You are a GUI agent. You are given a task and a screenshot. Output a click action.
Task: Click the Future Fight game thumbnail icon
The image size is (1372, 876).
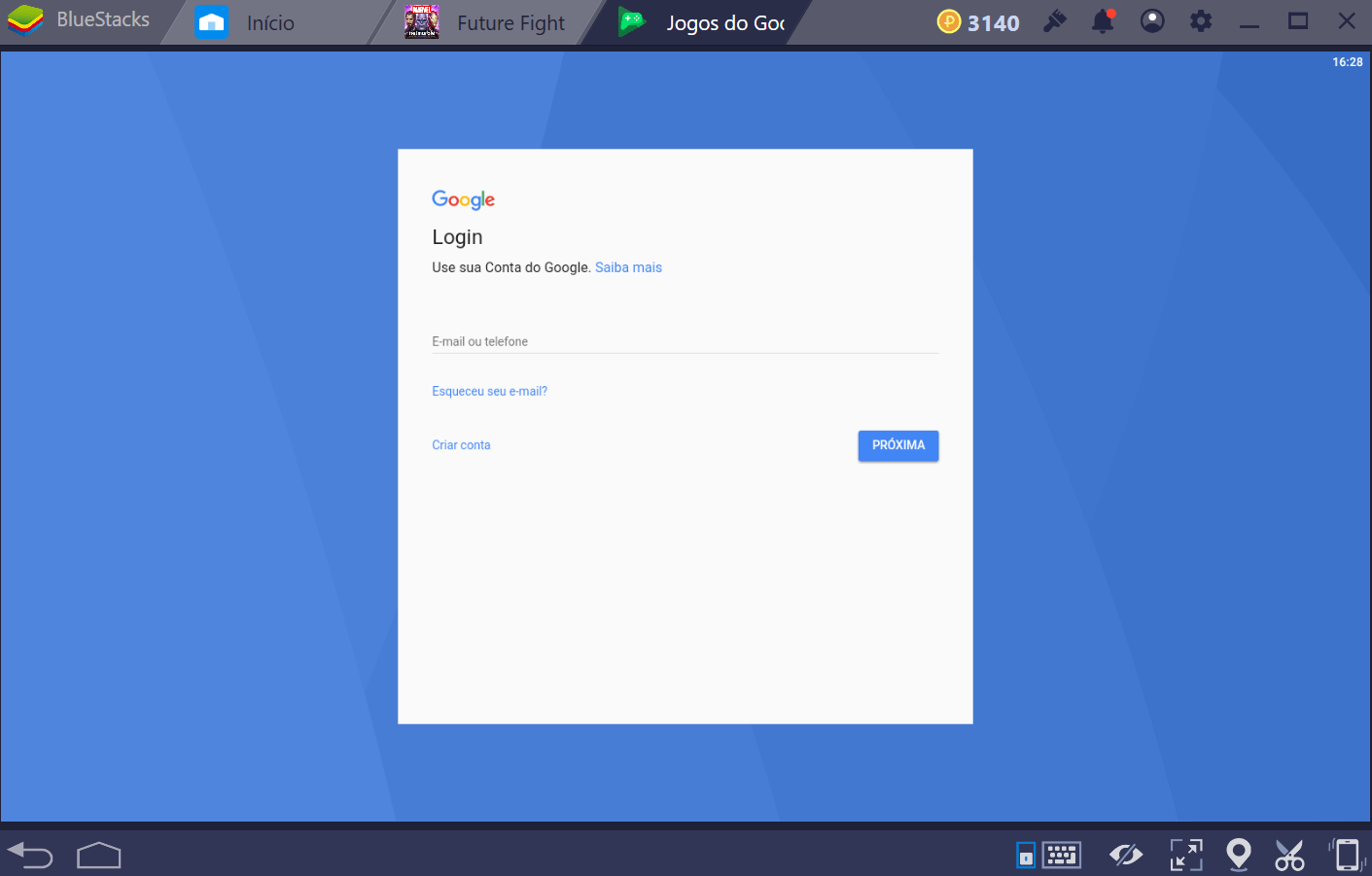421,21
